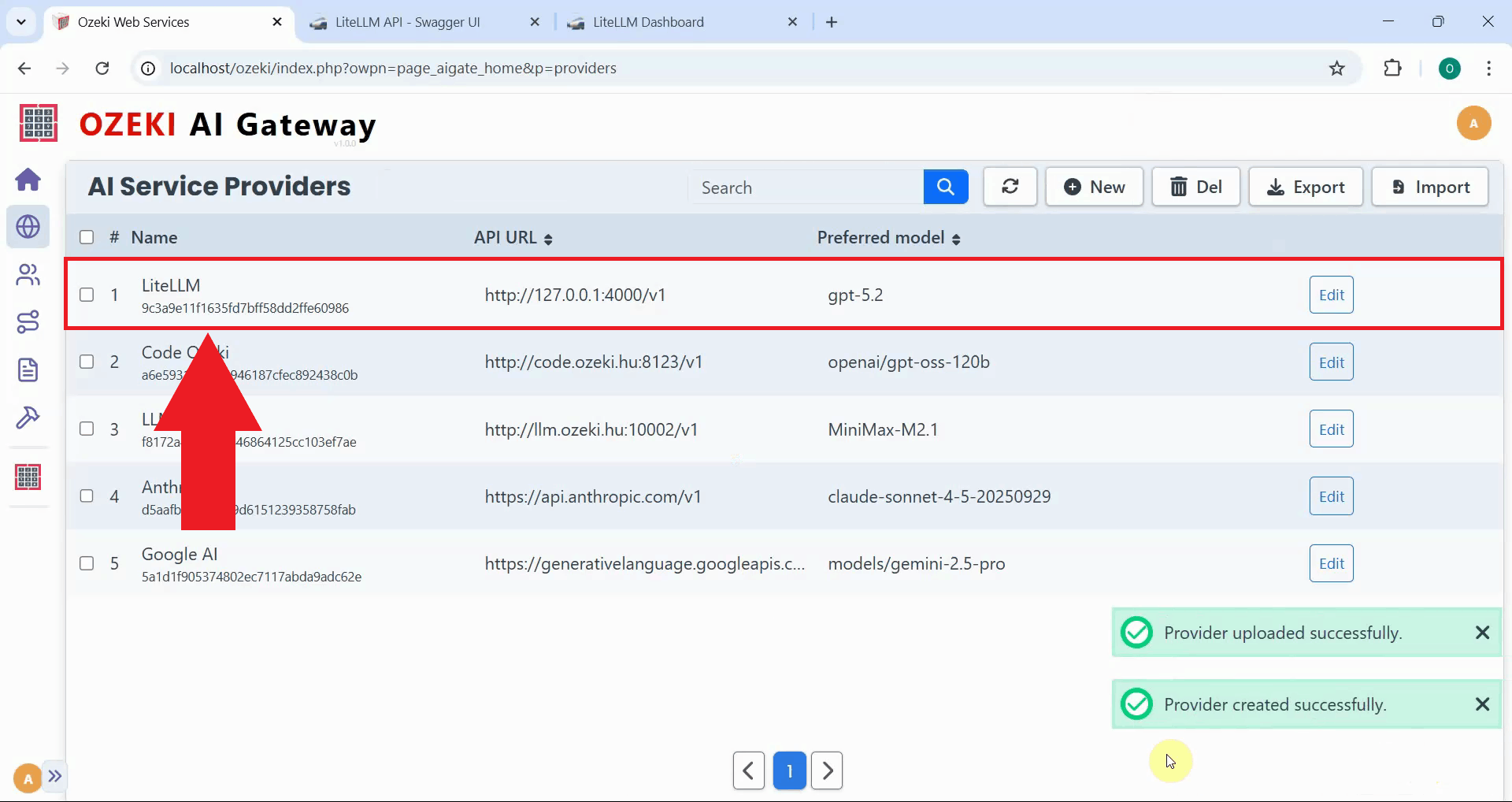1512x802 pixels.
Task: Open the home icon in sidebar
Action: tap(28, 180)
